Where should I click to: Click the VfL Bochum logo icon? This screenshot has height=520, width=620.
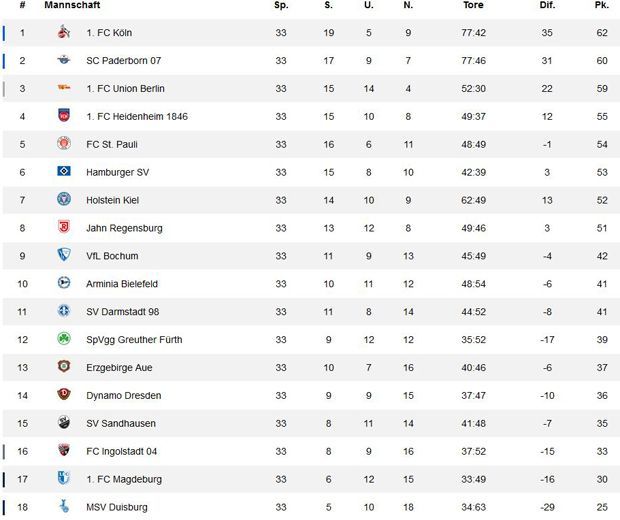63,256
